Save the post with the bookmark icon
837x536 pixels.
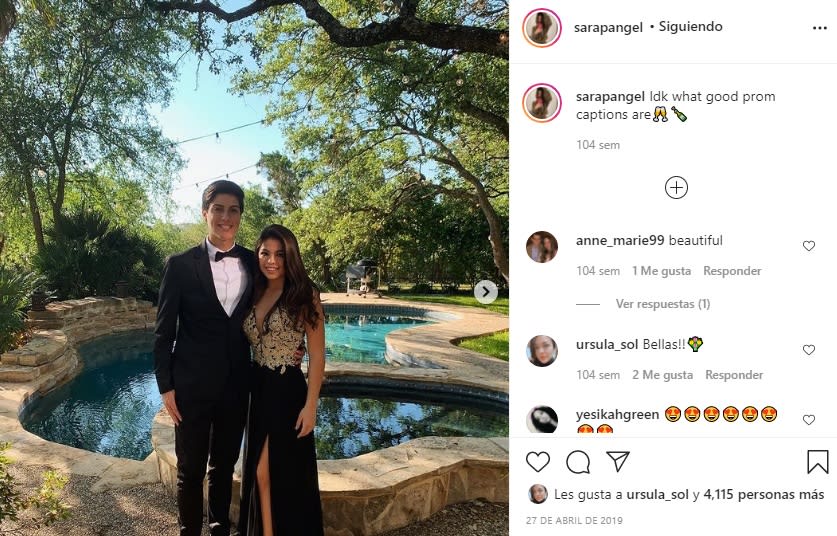817,461
